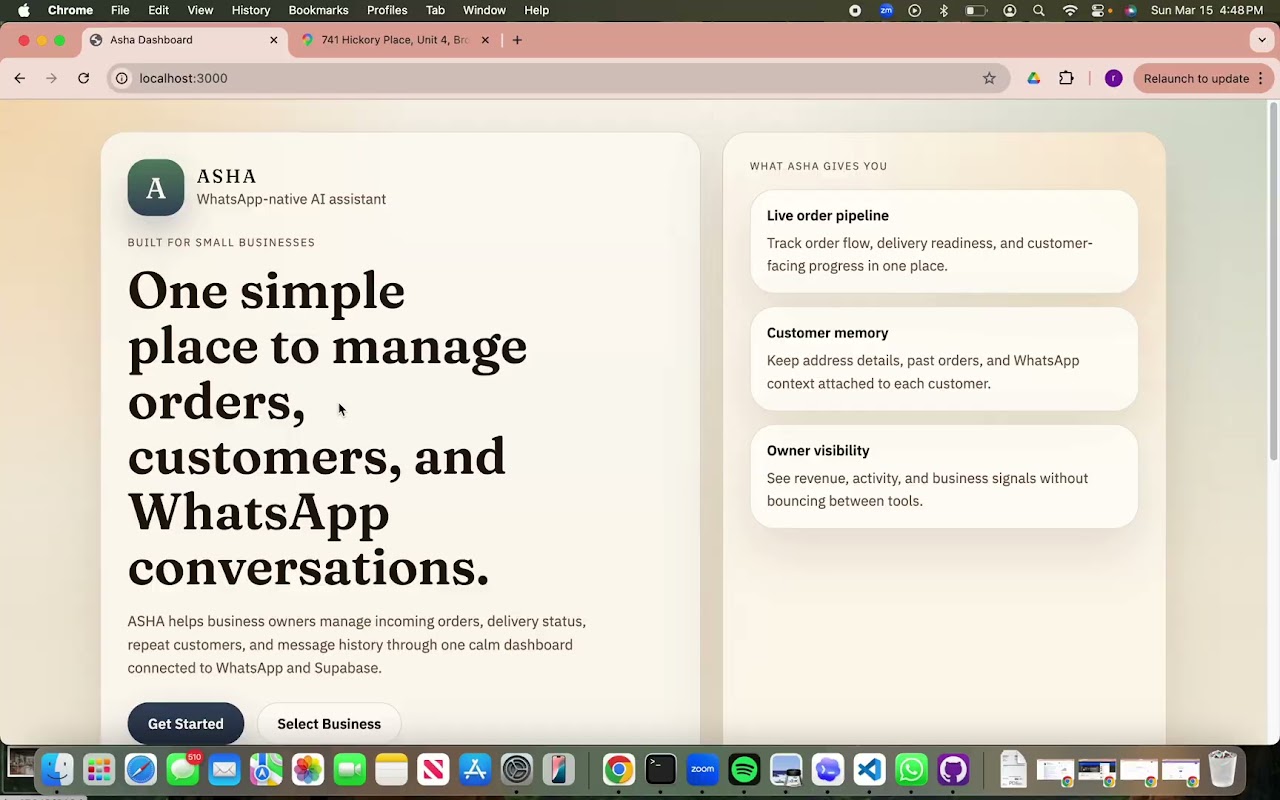Viewport: 1280px width, 800px height.
Task: Open Chrome's three-dot menu
Action: (x=1260, y=78)
